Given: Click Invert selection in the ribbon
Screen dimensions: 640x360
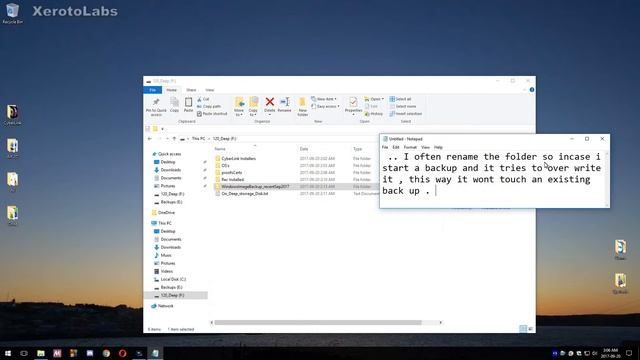Looking at the screenshot, I should (405, 114).
